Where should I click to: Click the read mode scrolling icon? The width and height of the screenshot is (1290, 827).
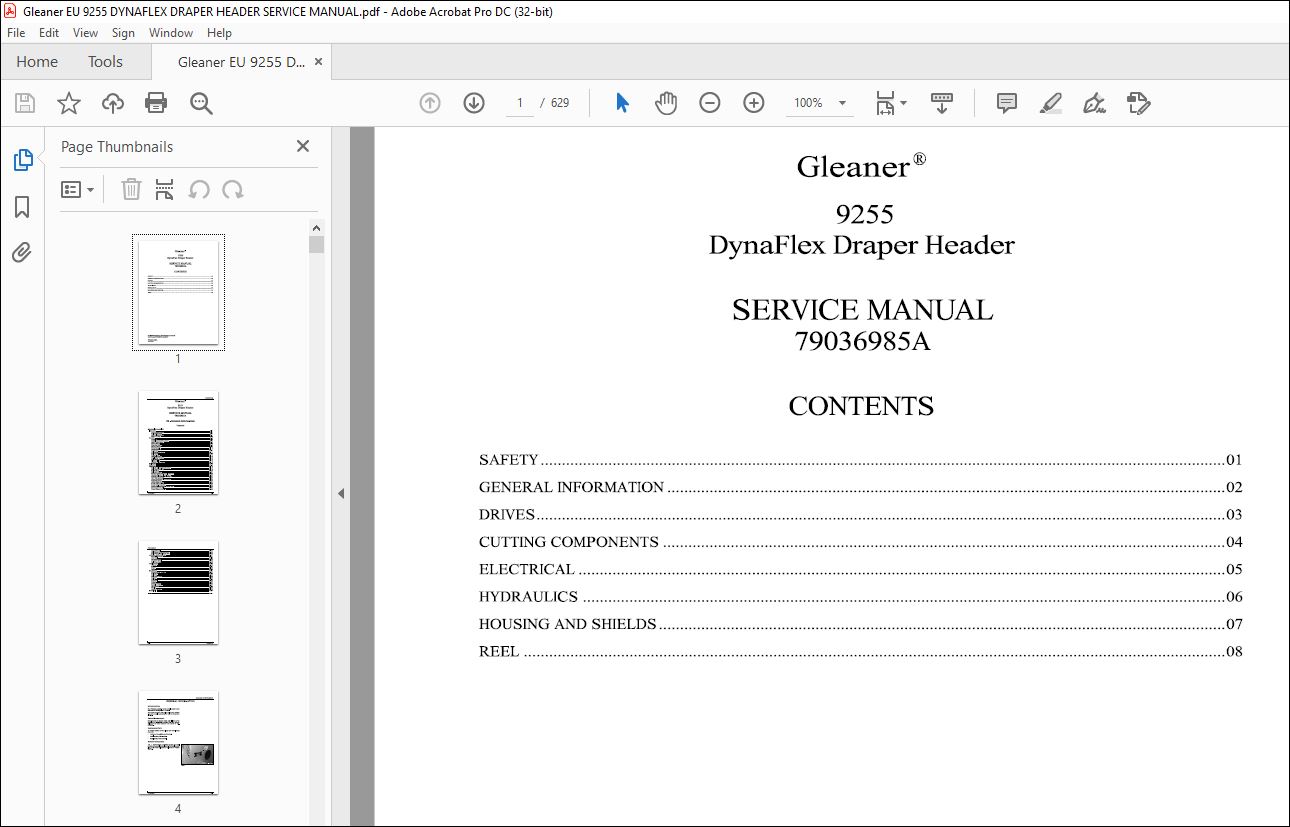[x=941, y=103]
